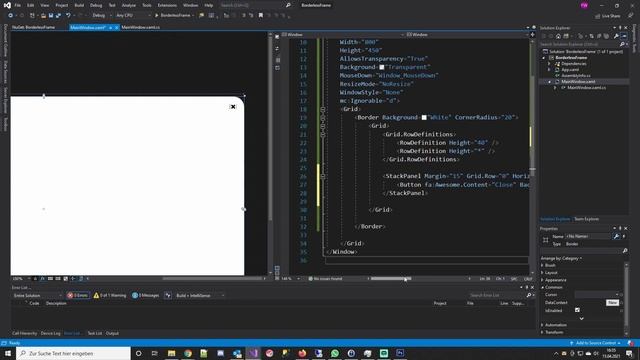640x360 pixels.
Task: Click the Task View taskbar icon
Action: [x=155, y=353]
